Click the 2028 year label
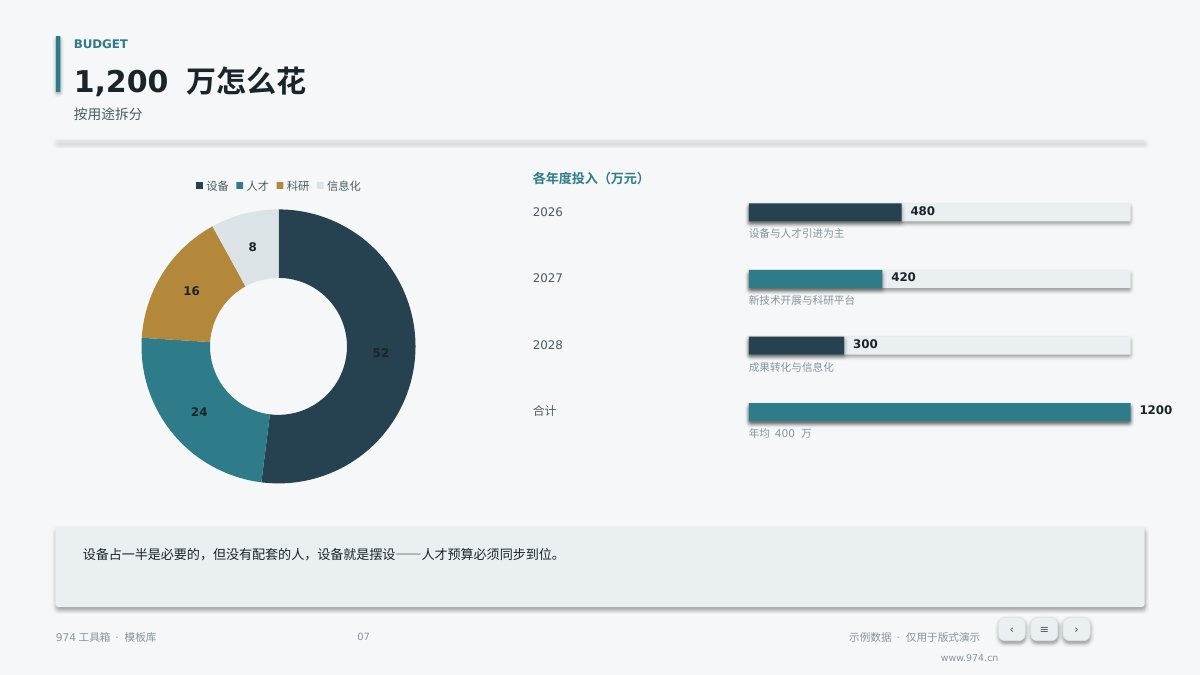This screenshot has height=675, width=1200. (548, 345)
